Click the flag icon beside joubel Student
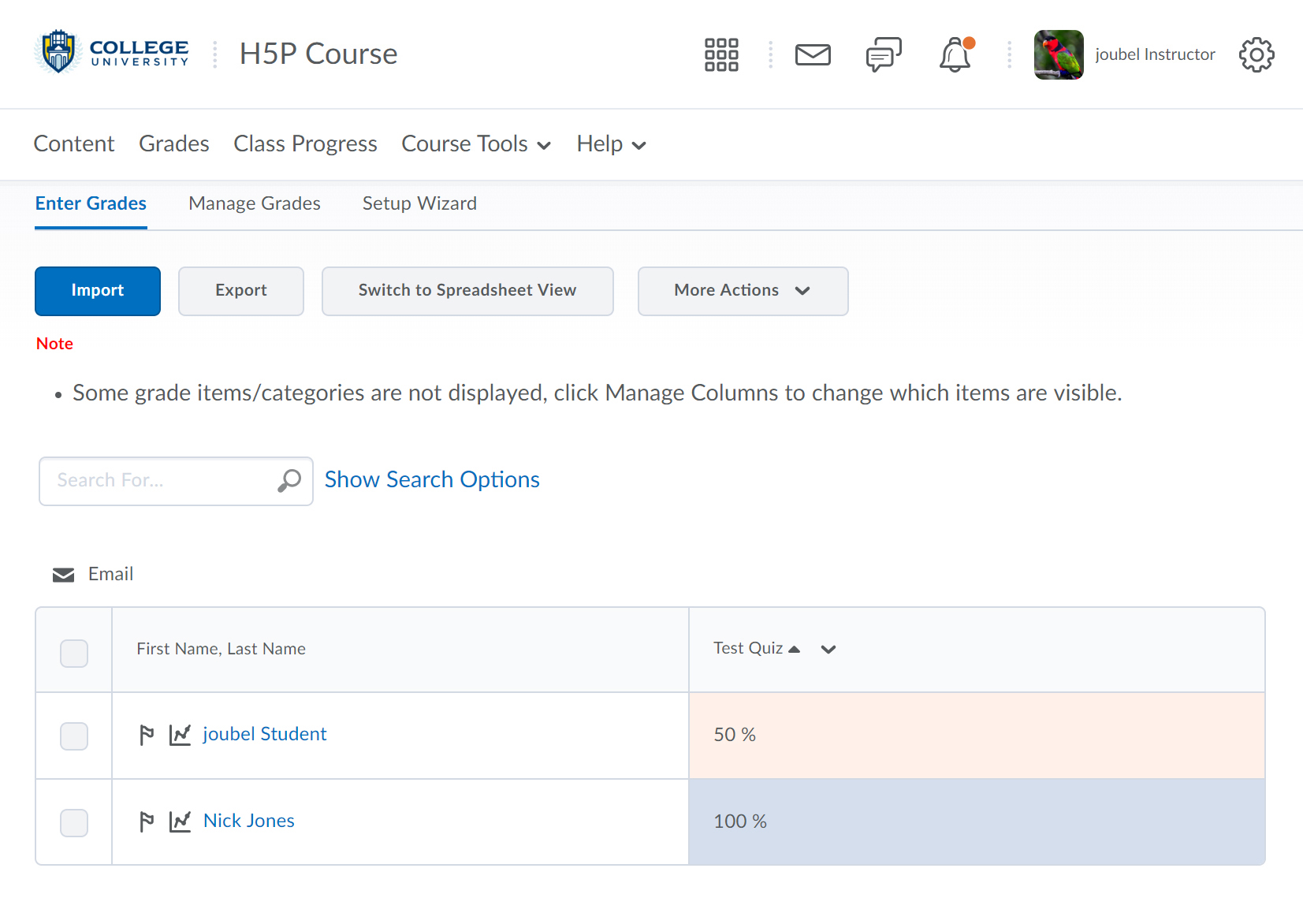1303x924 pixels. tap(147, 735)
